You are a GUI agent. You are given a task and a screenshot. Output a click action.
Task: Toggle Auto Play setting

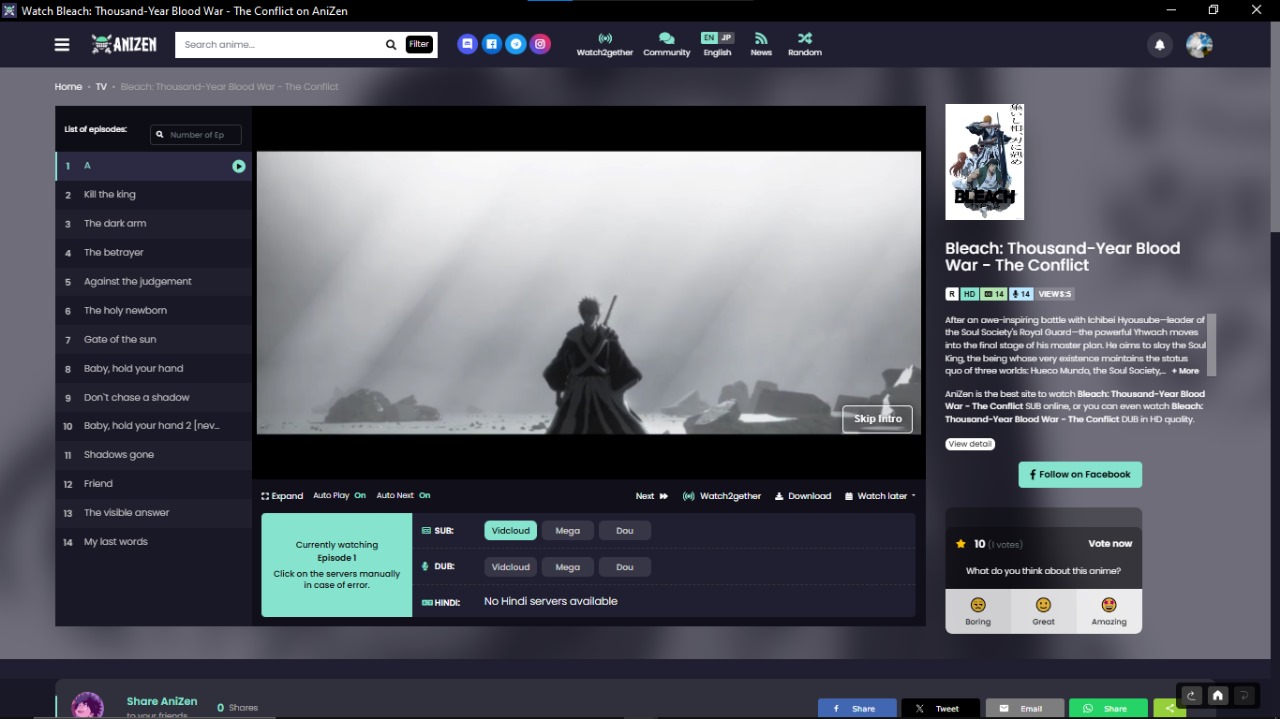tap(339, 496)
